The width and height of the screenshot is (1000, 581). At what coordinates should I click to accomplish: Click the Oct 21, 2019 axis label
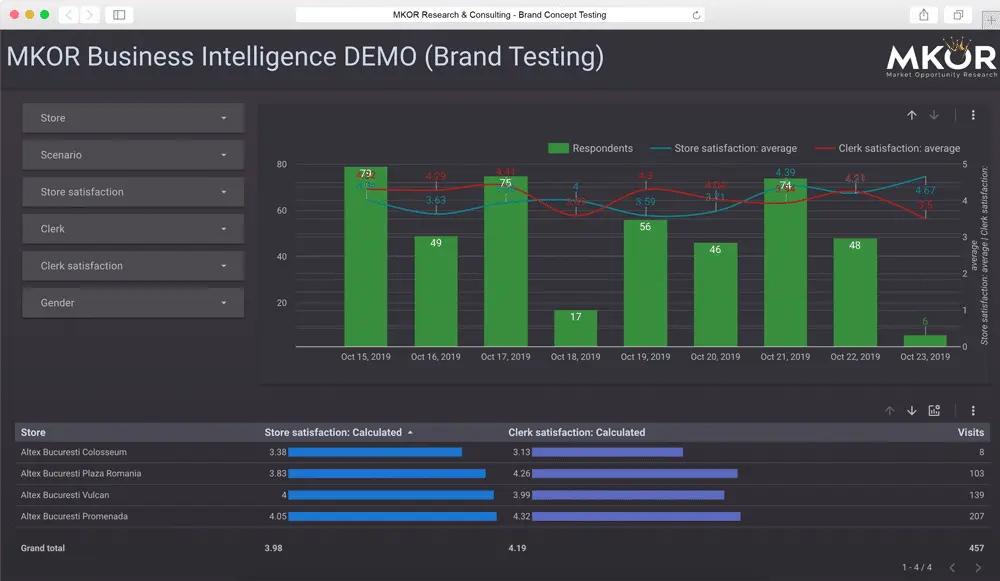click(x=785, y=357)
